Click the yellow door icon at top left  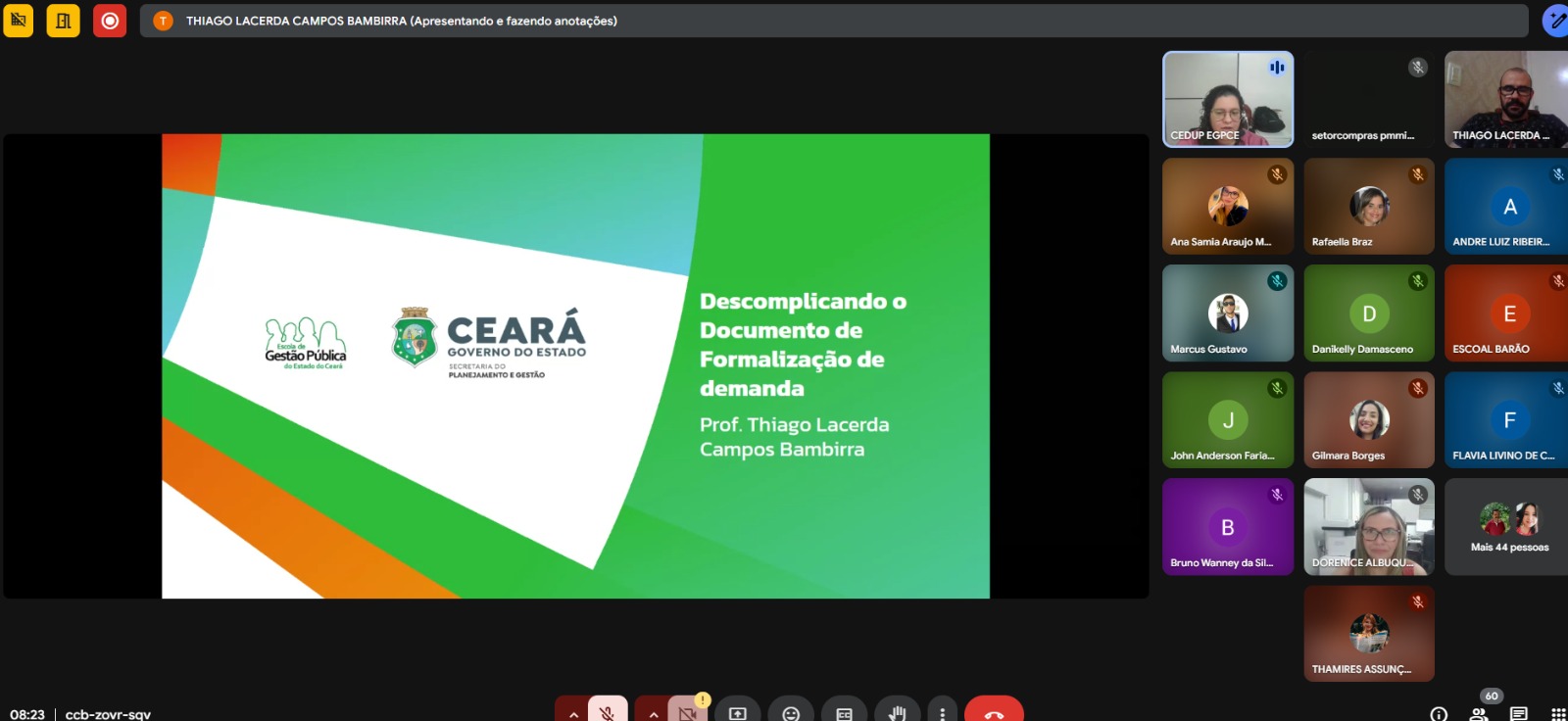pyautogui.click(x=63, y=21)
